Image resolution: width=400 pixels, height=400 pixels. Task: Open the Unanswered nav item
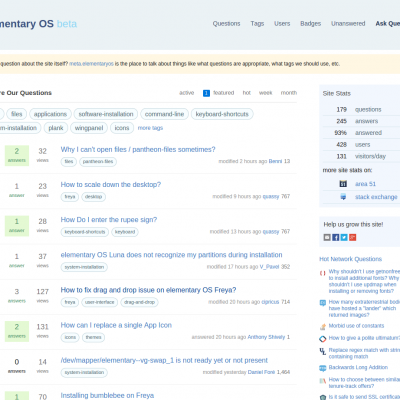point(348,24)
